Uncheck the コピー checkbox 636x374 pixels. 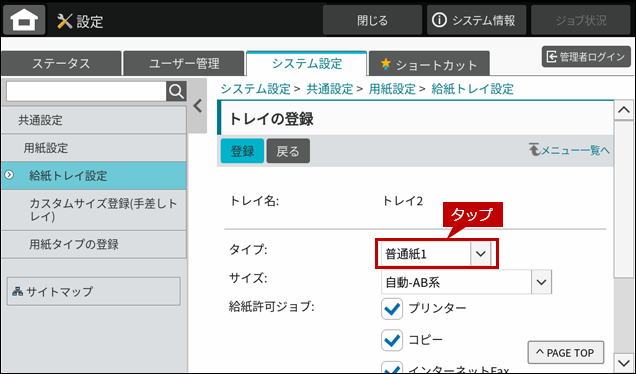point(392,340)
